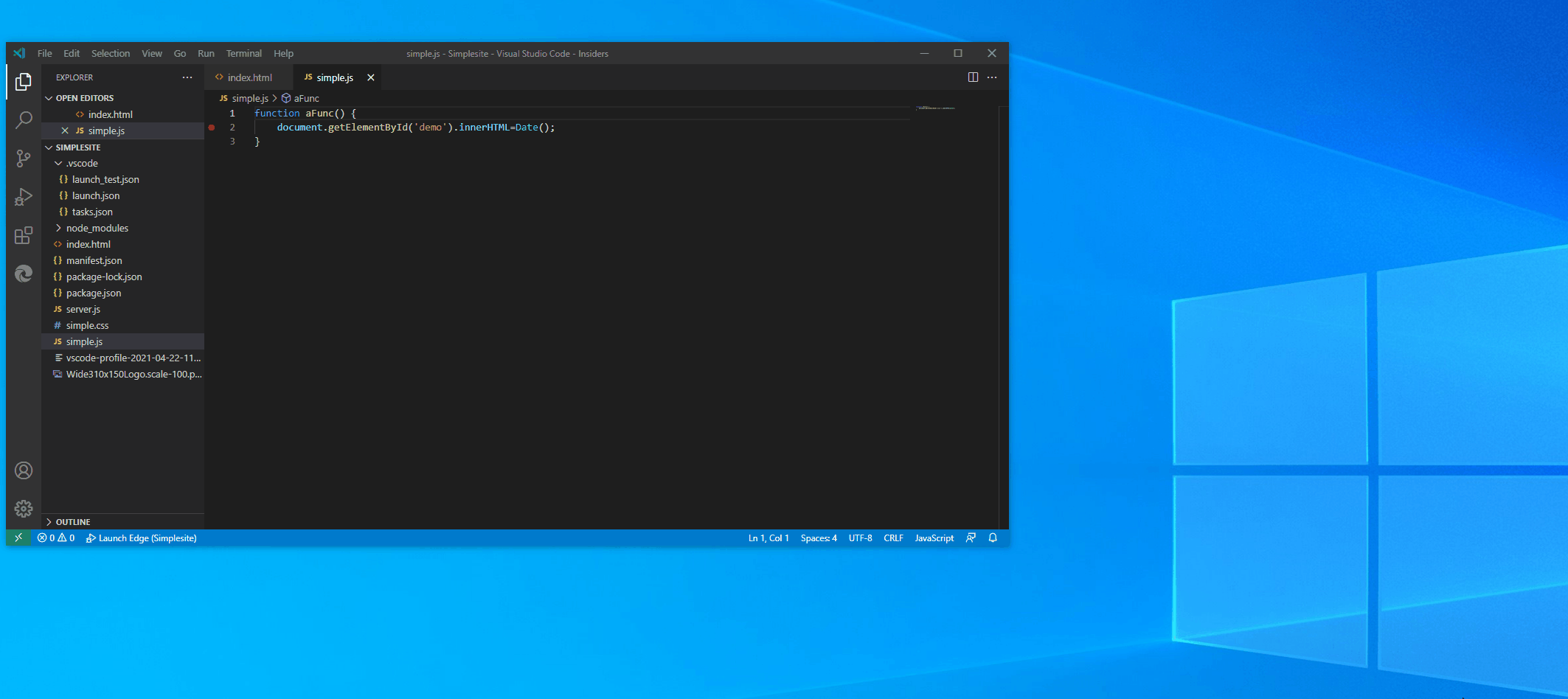The height and width of the screenshot is (699, 1568).
Task: Open the Accounts icon in activity bar
Action: tap(24, 470)
